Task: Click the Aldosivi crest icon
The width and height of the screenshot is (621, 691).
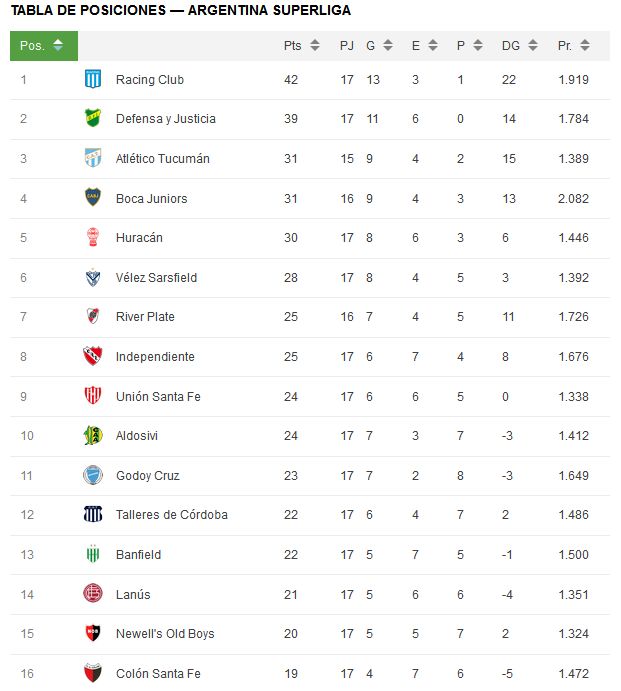Action: [x=93, y=435]
